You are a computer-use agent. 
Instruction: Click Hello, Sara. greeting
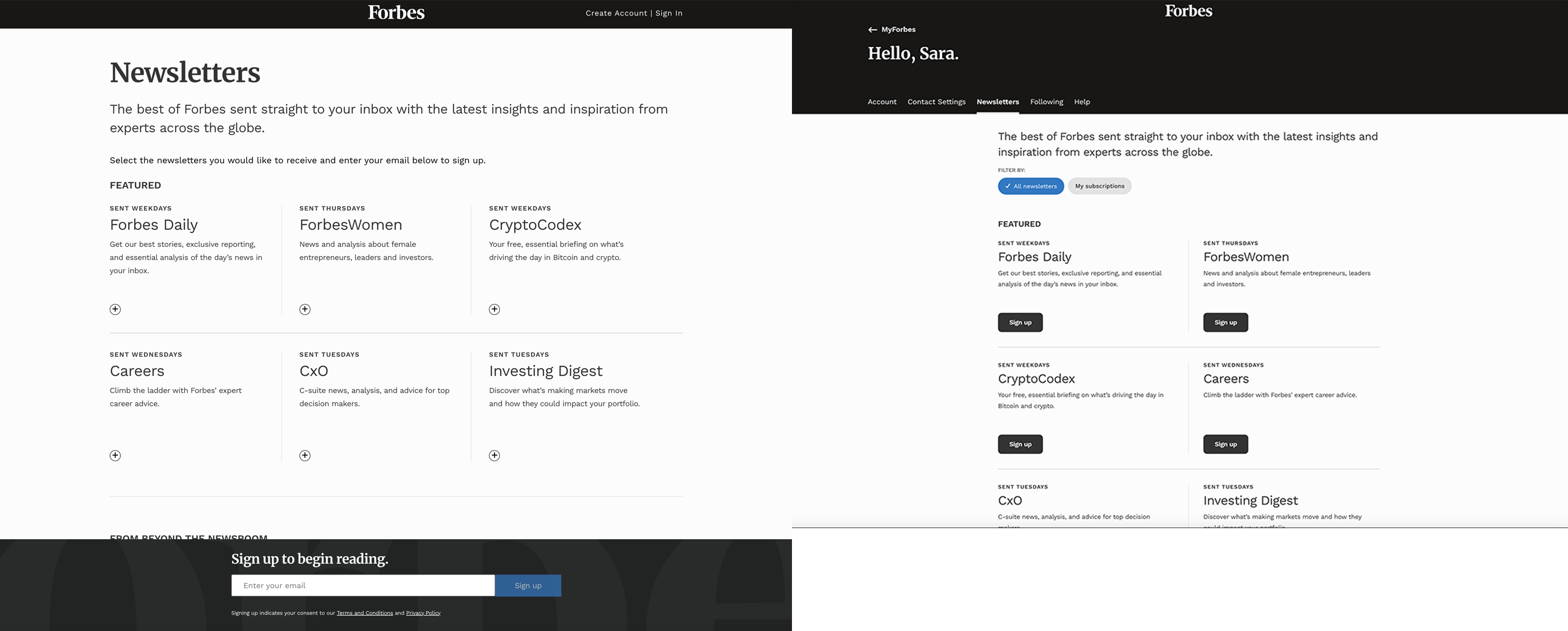pyautogui.click(x=913, y=53)
